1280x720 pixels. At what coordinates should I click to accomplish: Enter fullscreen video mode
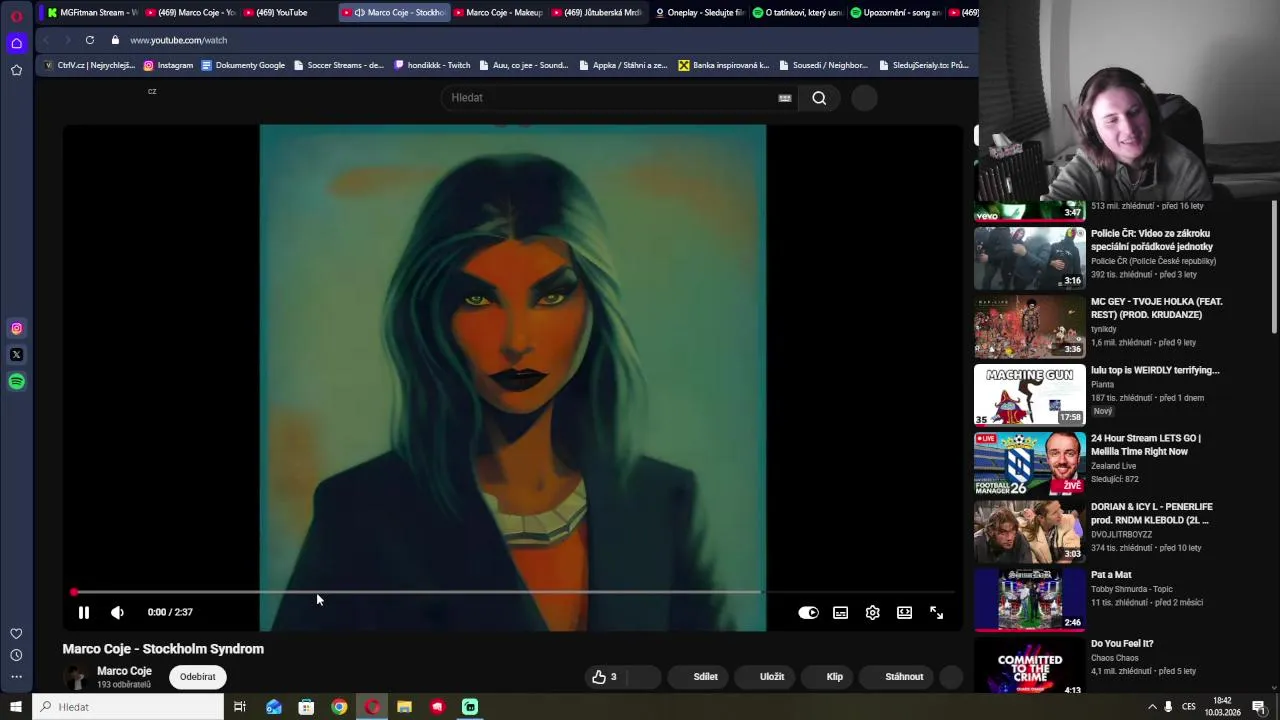[936, 612]
